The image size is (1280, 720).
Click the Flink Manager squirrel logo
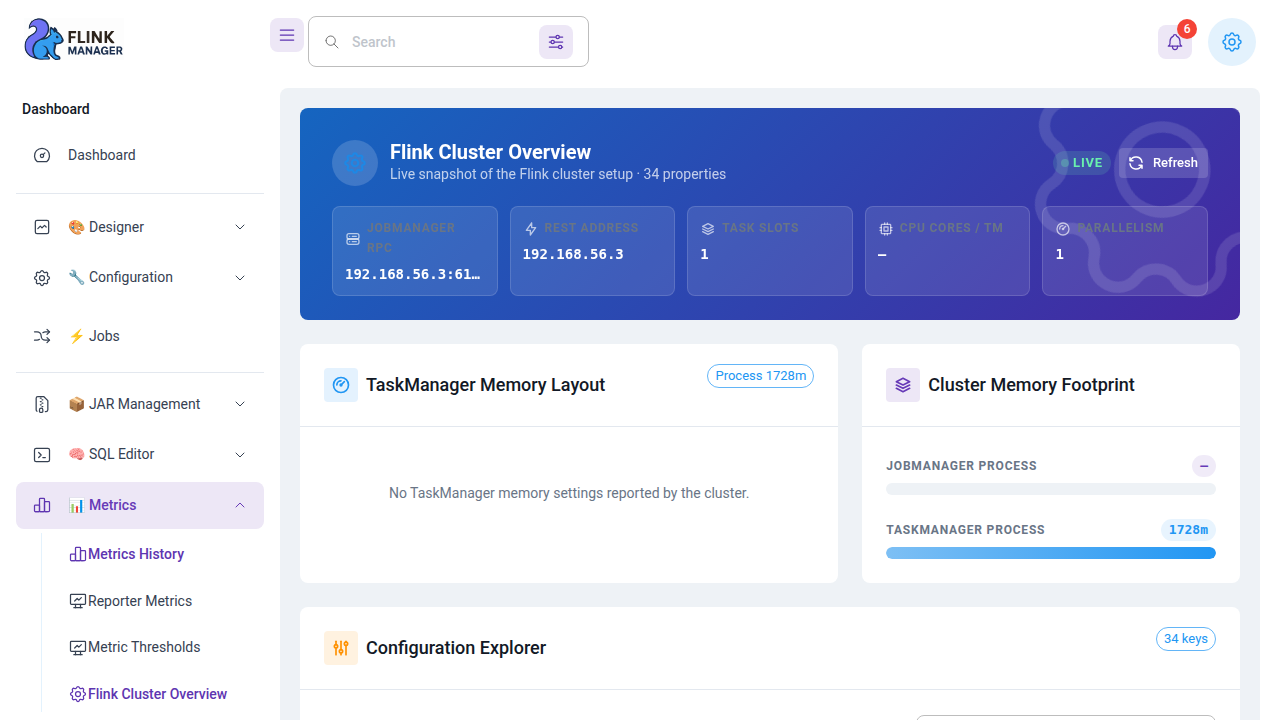tap(73, 40)
